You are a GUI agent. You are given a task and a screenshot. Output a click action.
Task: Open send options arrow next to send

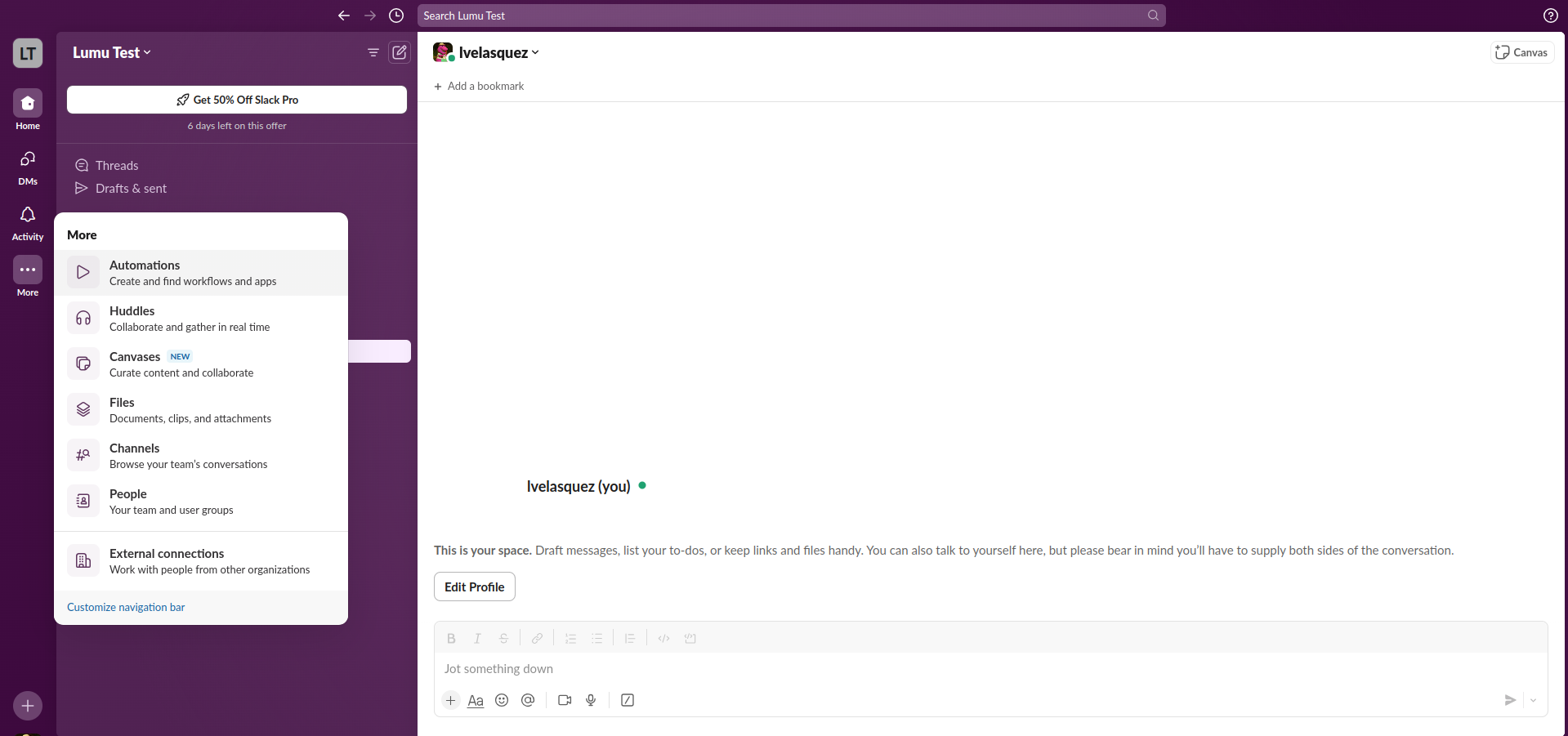click(1533, 700)
